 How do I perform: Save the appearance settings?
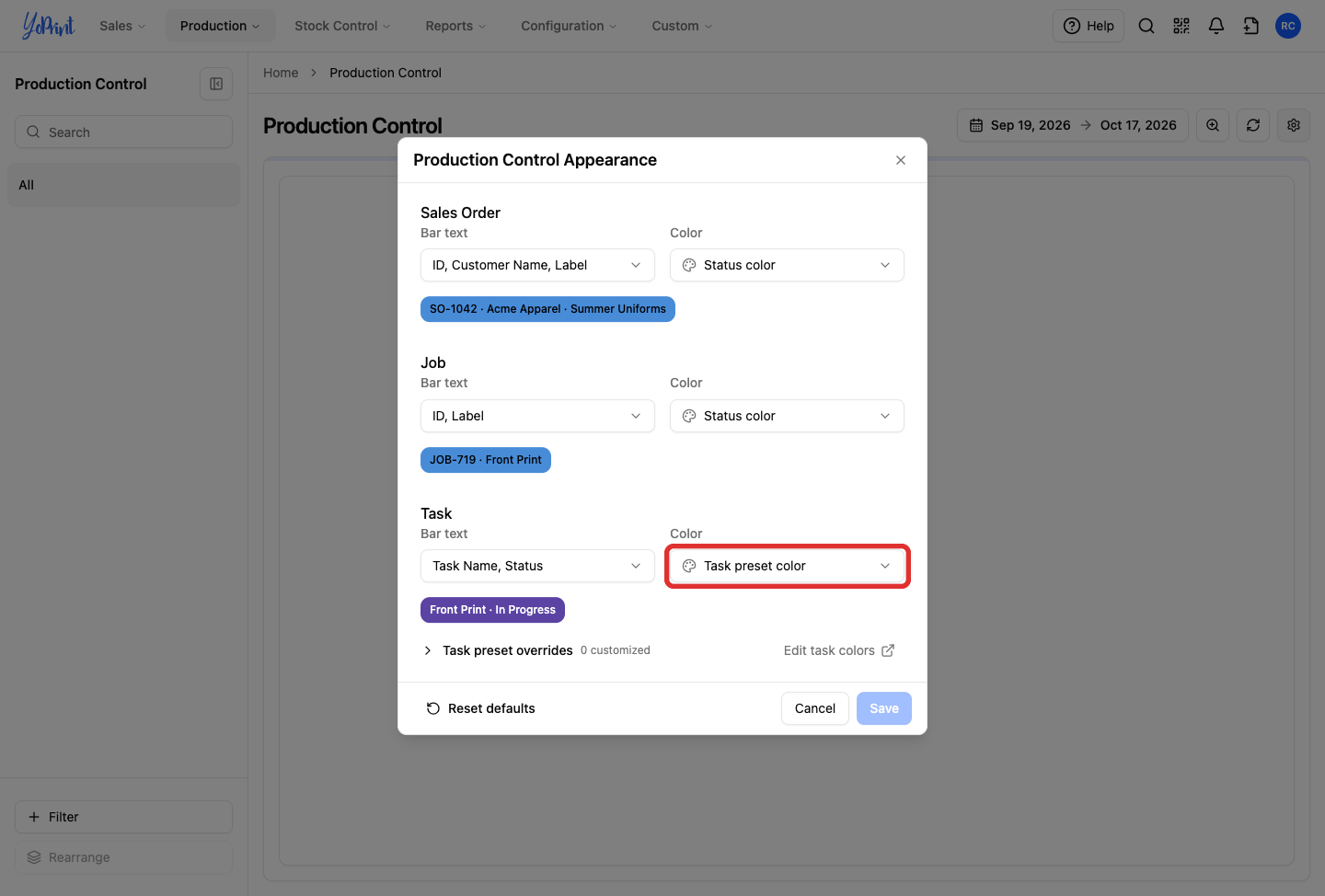pos(884,708)
